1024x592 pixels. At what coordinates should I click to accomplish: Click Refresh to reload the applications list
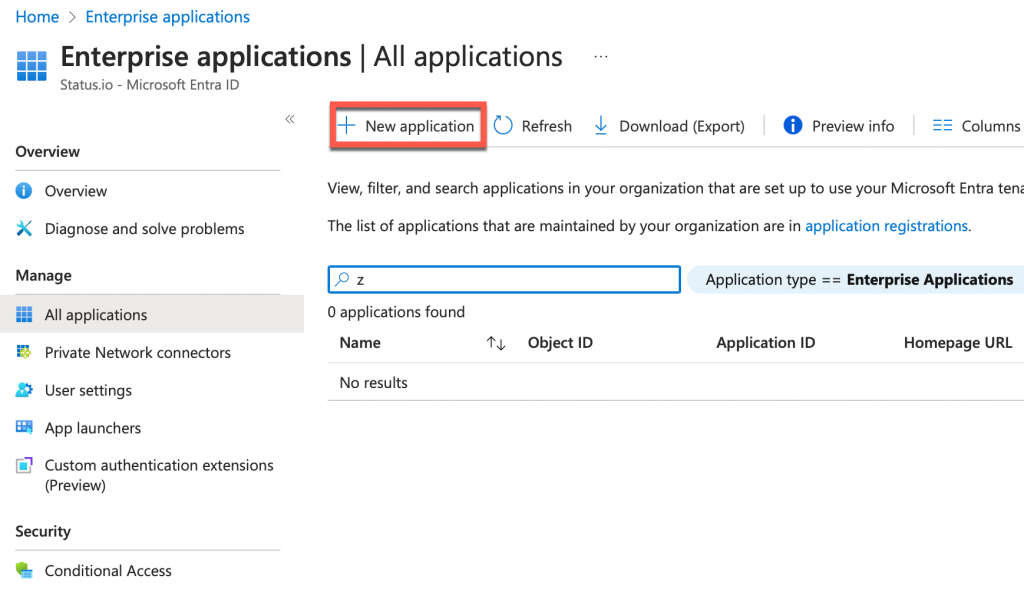(x=533, y=125)
